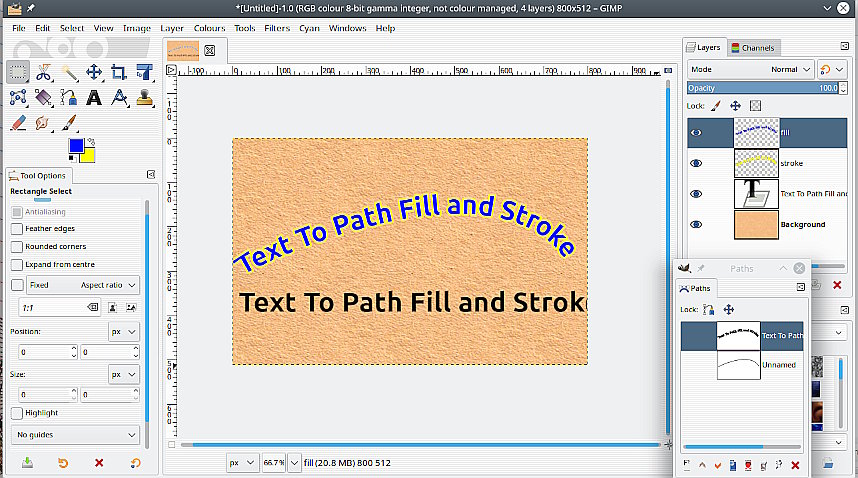The height and width of the screenshot is (478, 858).
Task: Enable the Expand from centre checkbox
Action: (x=17, y=265)
